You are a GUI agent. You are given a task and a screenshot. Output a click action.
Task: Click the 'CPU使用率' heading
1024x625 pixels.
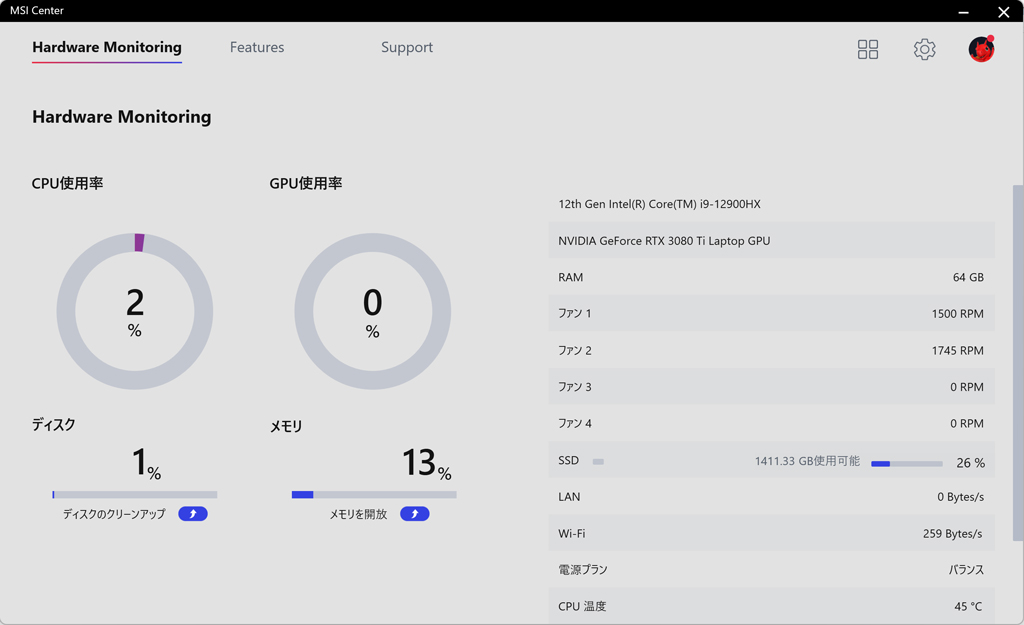tap(67, 184)
